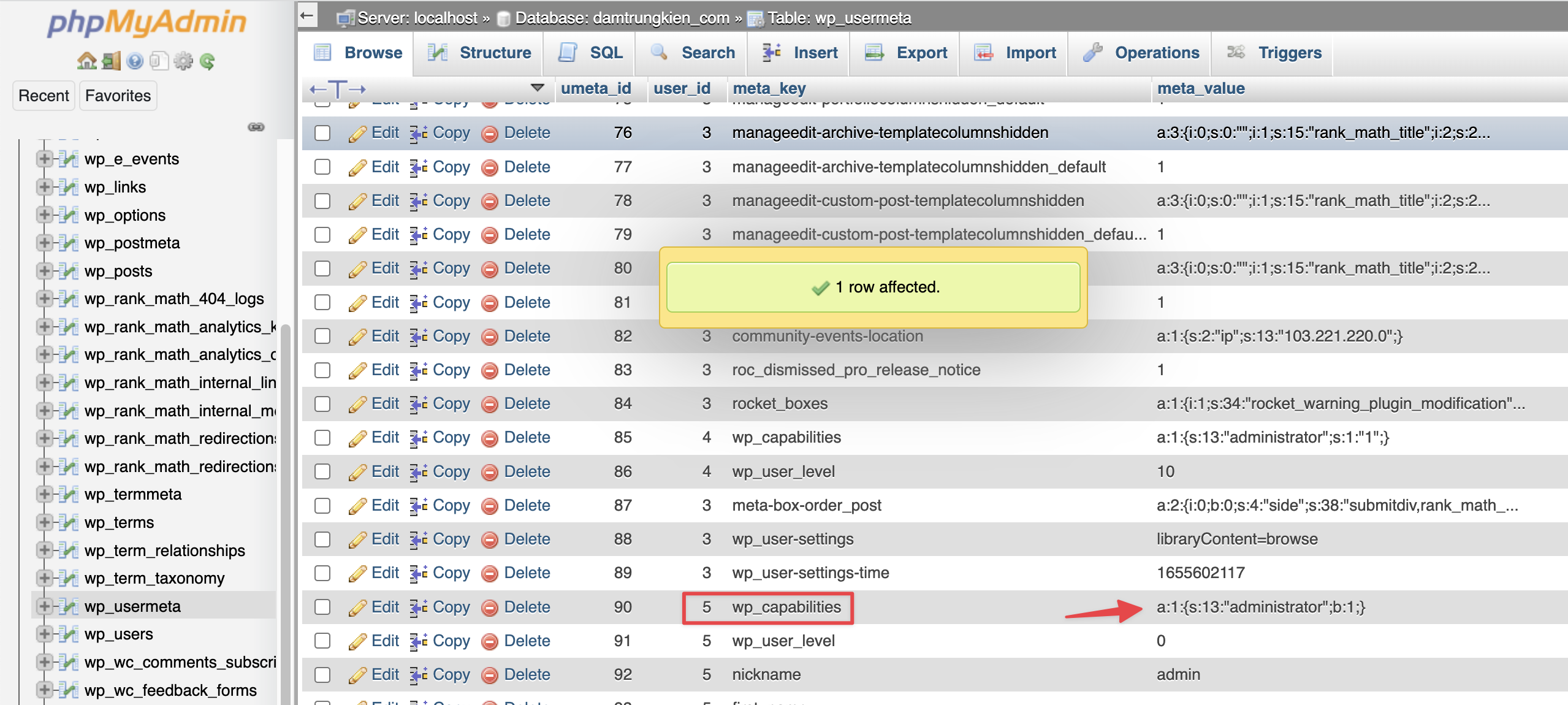Click the pencil icon for row 90
1568x705 pixels.
(357, 608)
